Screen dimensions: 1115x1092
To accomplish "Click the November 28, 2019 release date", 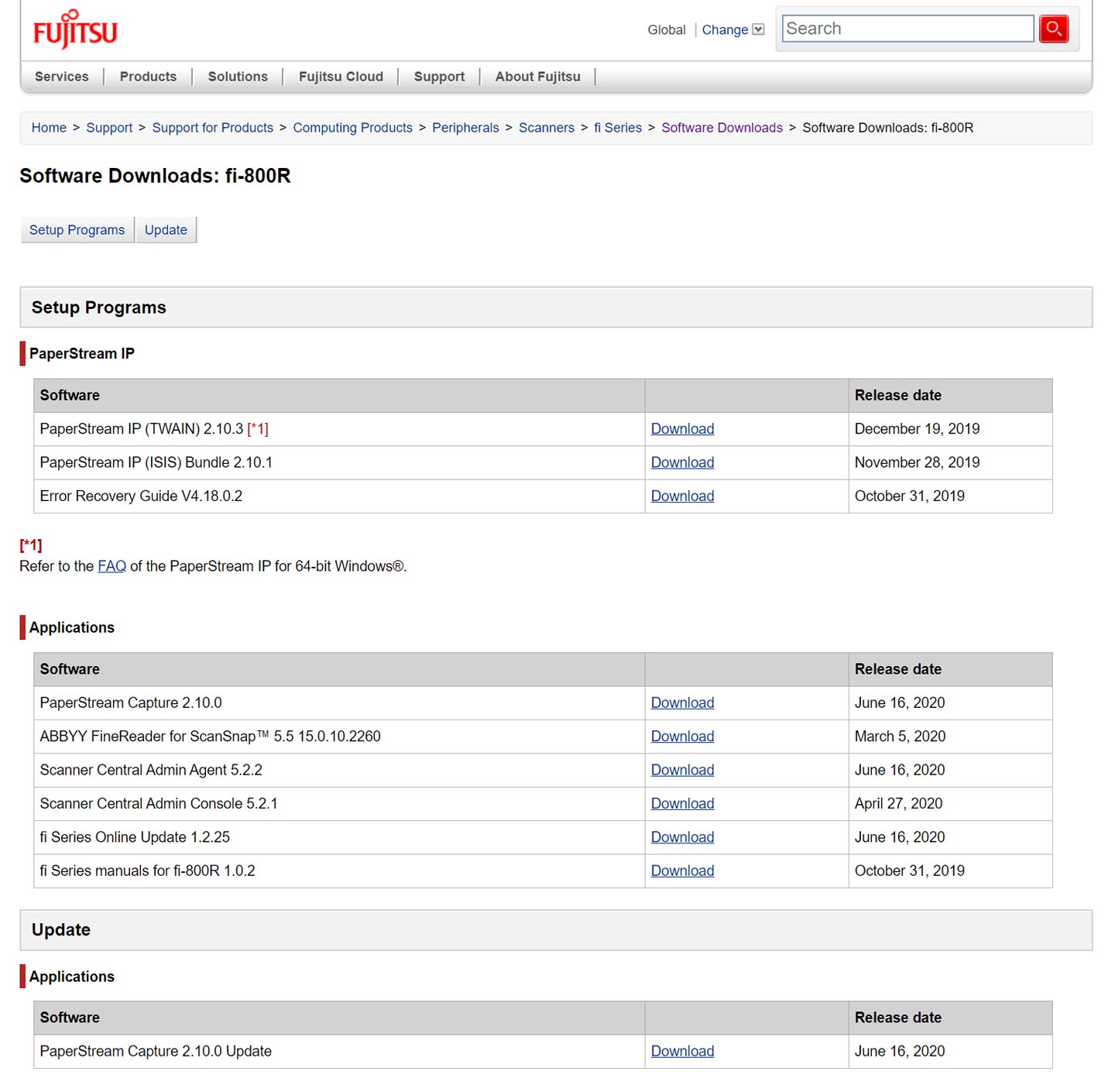I will coord(917,462).
